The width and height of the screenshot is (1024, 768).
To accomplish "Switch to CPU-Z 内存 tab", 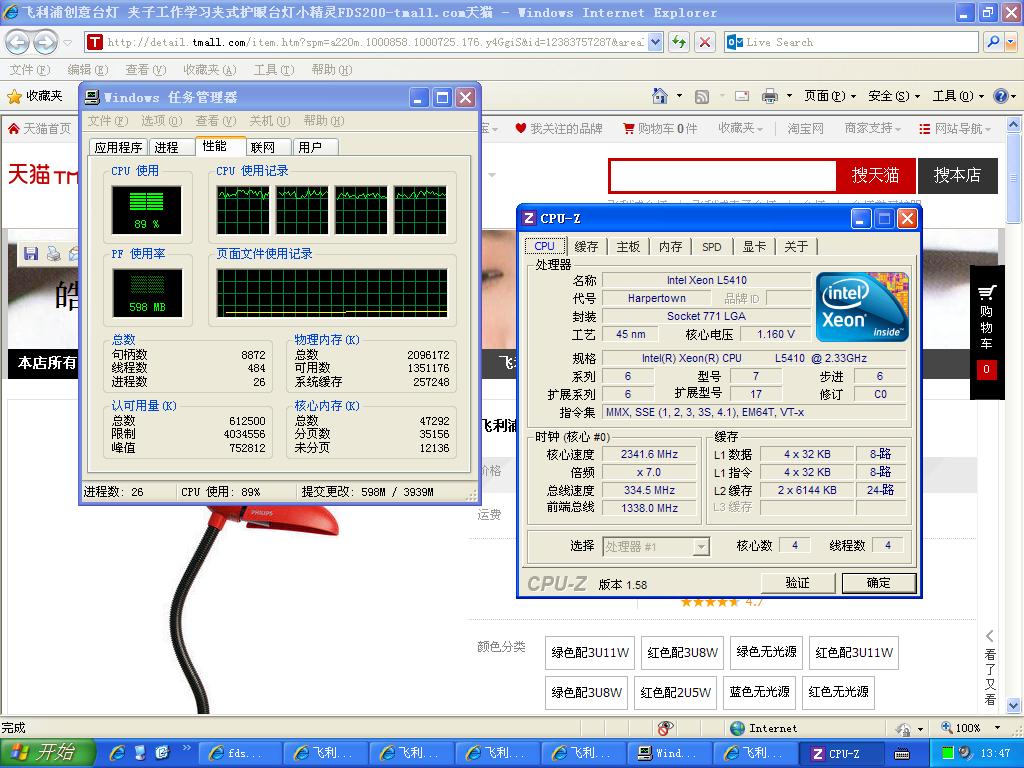I will (670, 247).
